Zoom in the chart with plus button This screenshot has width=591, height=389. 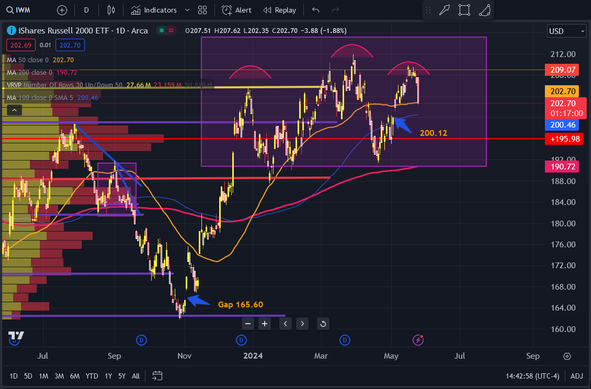tap(265, 323)
